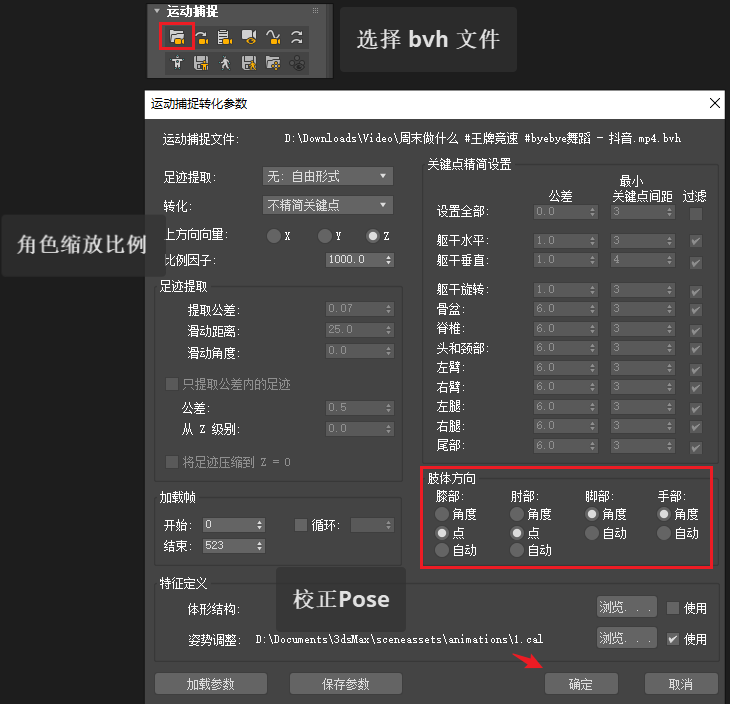This screenshot has height=704, width=730.
Task: Click Batch File Conversion double-arrow icon
Action: pos(297,37)
